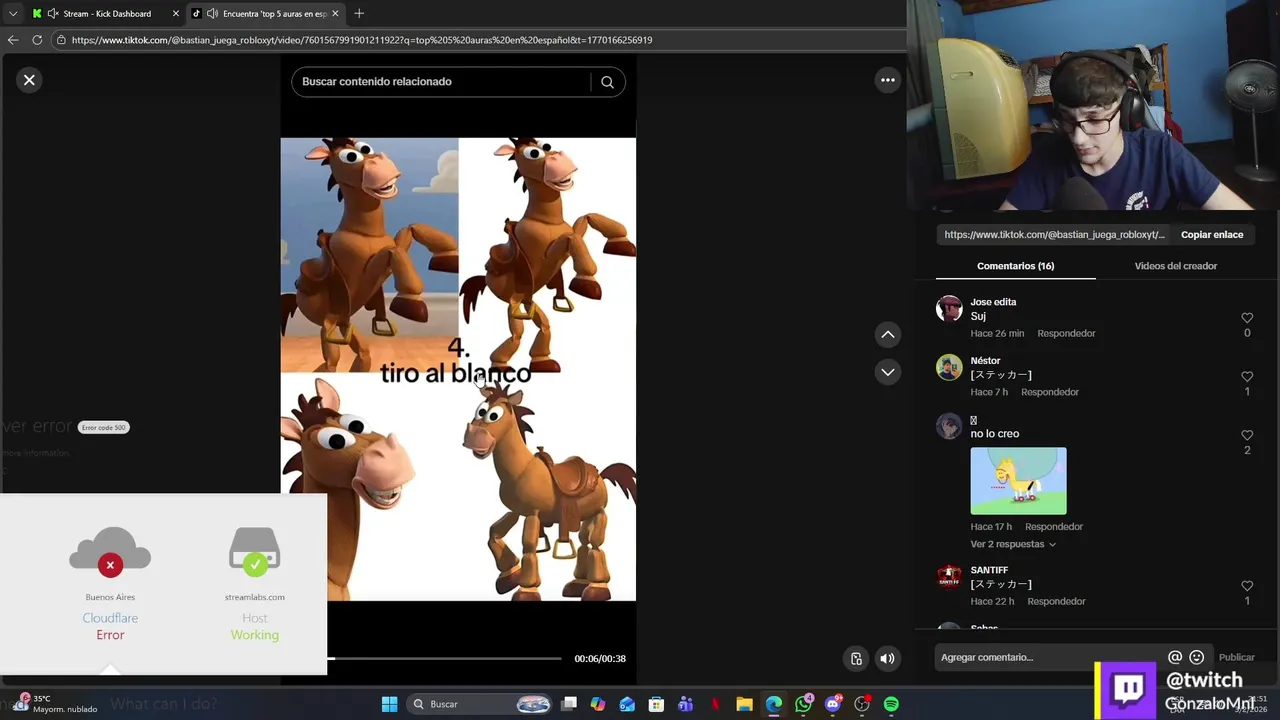Open the horse image in the comment
This screenshot has height=720, width=1280.
(1018, 481)
